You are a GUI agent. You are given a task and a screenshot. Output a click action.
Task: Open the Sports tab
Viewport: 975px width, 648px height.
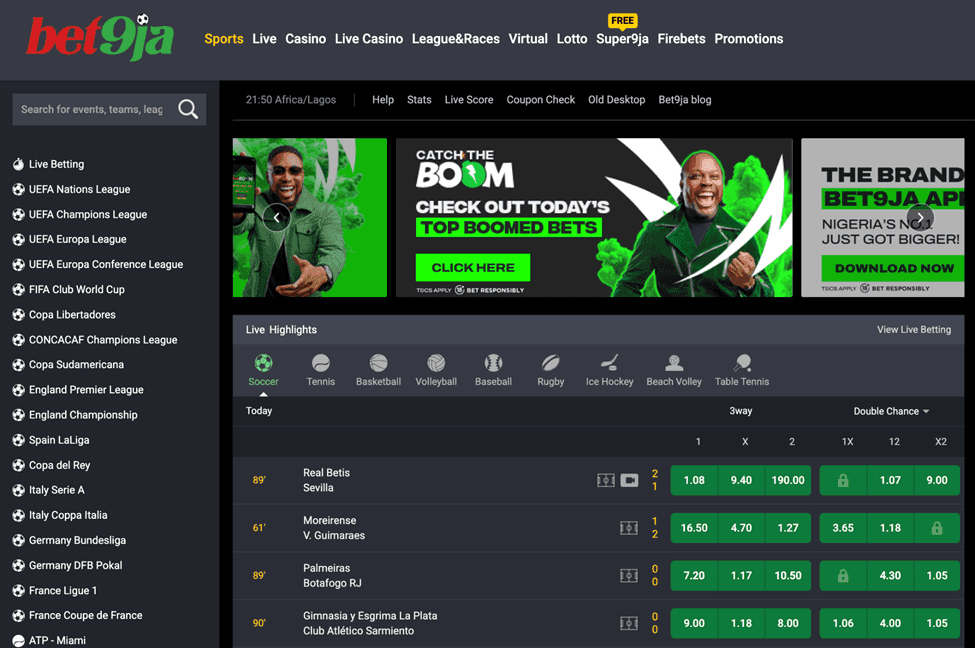pos(224,39)
